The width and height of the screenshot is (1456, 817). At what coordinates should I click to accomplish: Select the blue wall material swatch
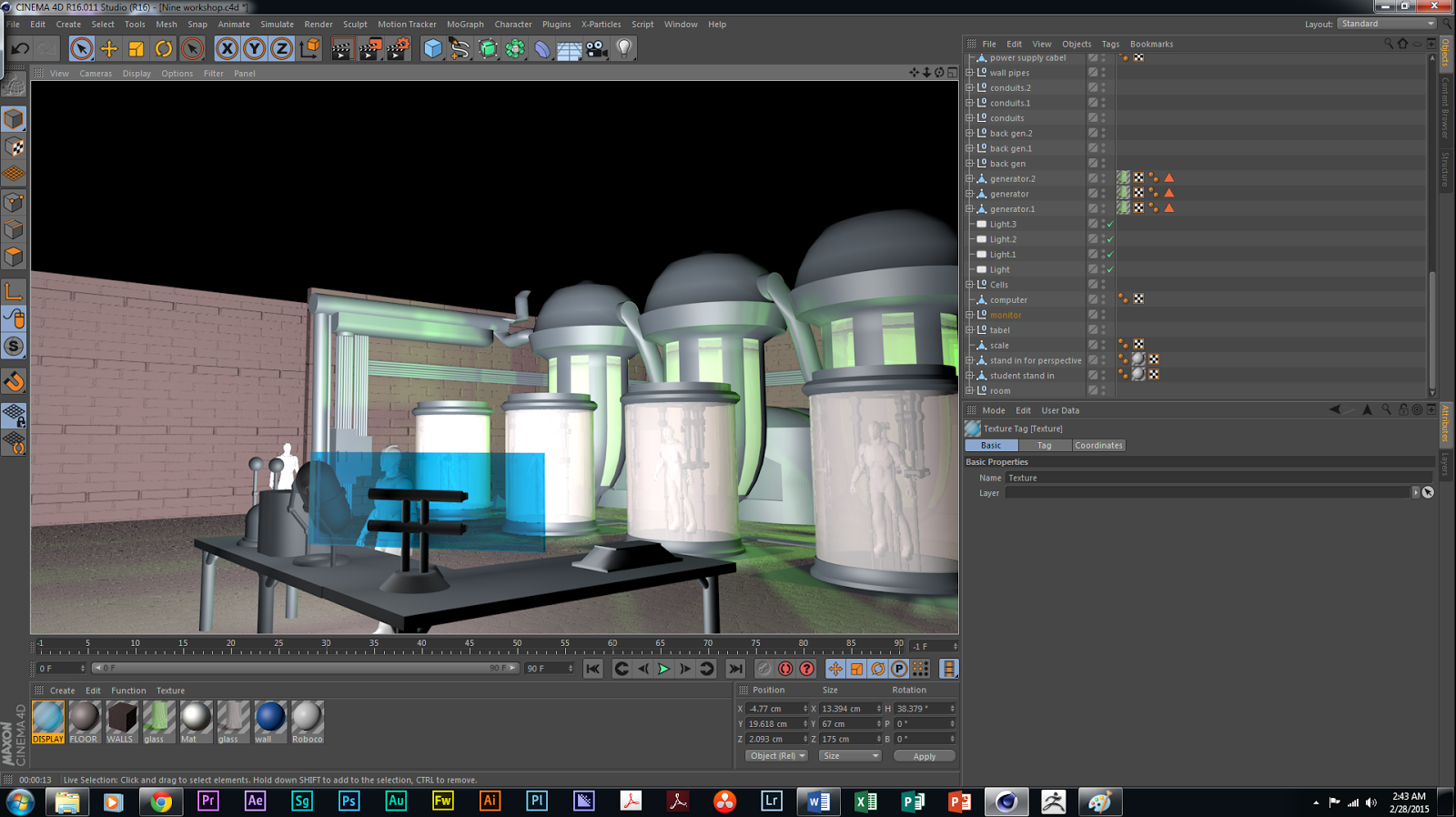click(270, 718)
